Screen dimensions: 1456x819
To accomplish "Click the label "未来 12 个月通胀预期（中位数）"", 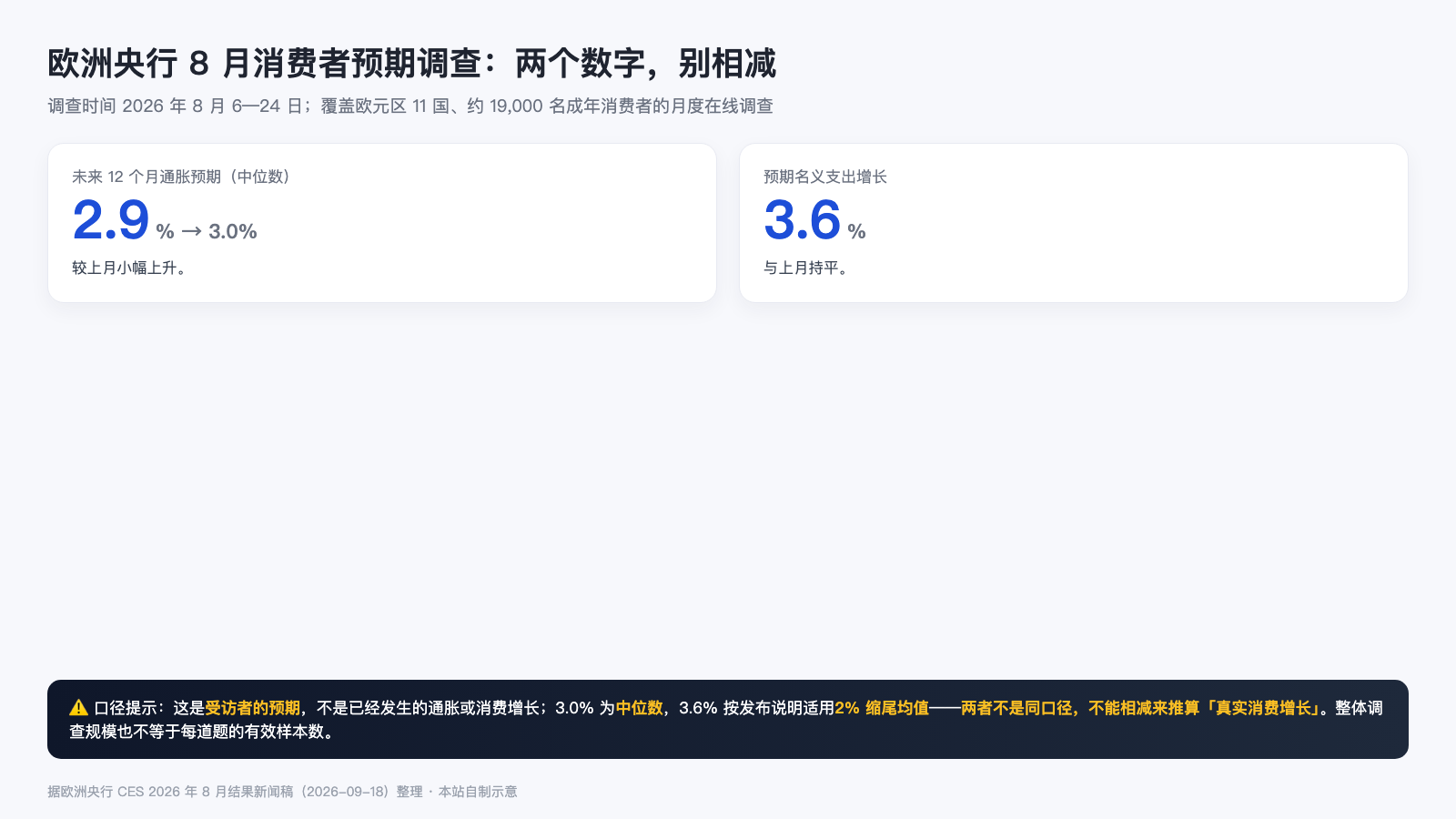I will 181,177.
